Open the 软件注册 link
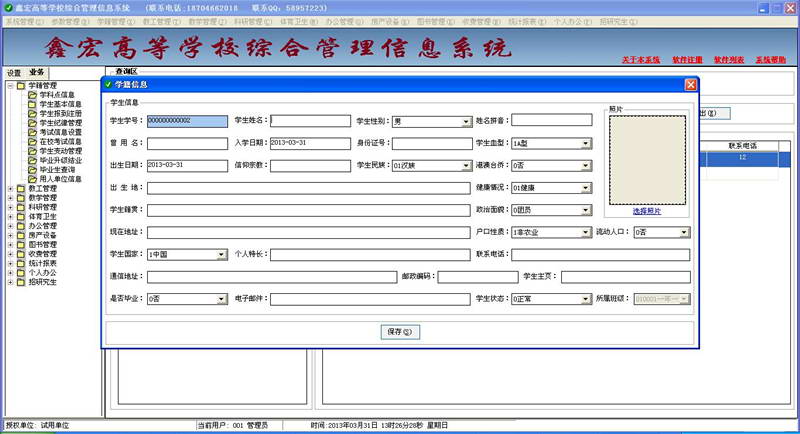800x434 pixels. click(x=687, y=60)
